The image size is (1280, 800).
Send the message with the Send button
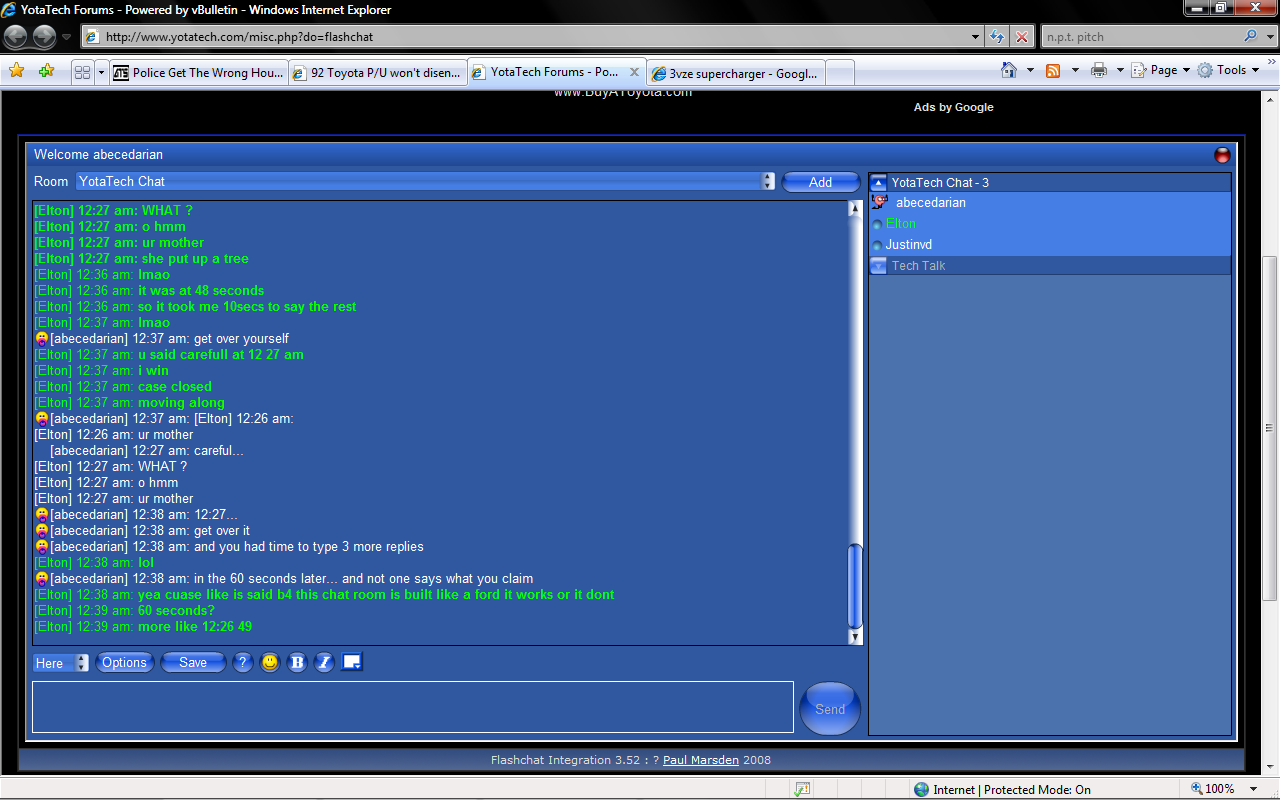click(x=830, y=709)
